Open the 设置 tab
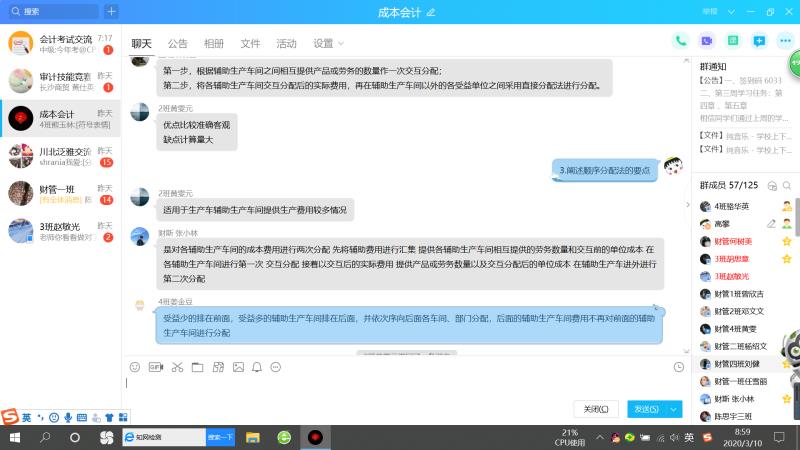Image resolution: width=800 pixels, height=450 pixels. [x=323, y=43]
